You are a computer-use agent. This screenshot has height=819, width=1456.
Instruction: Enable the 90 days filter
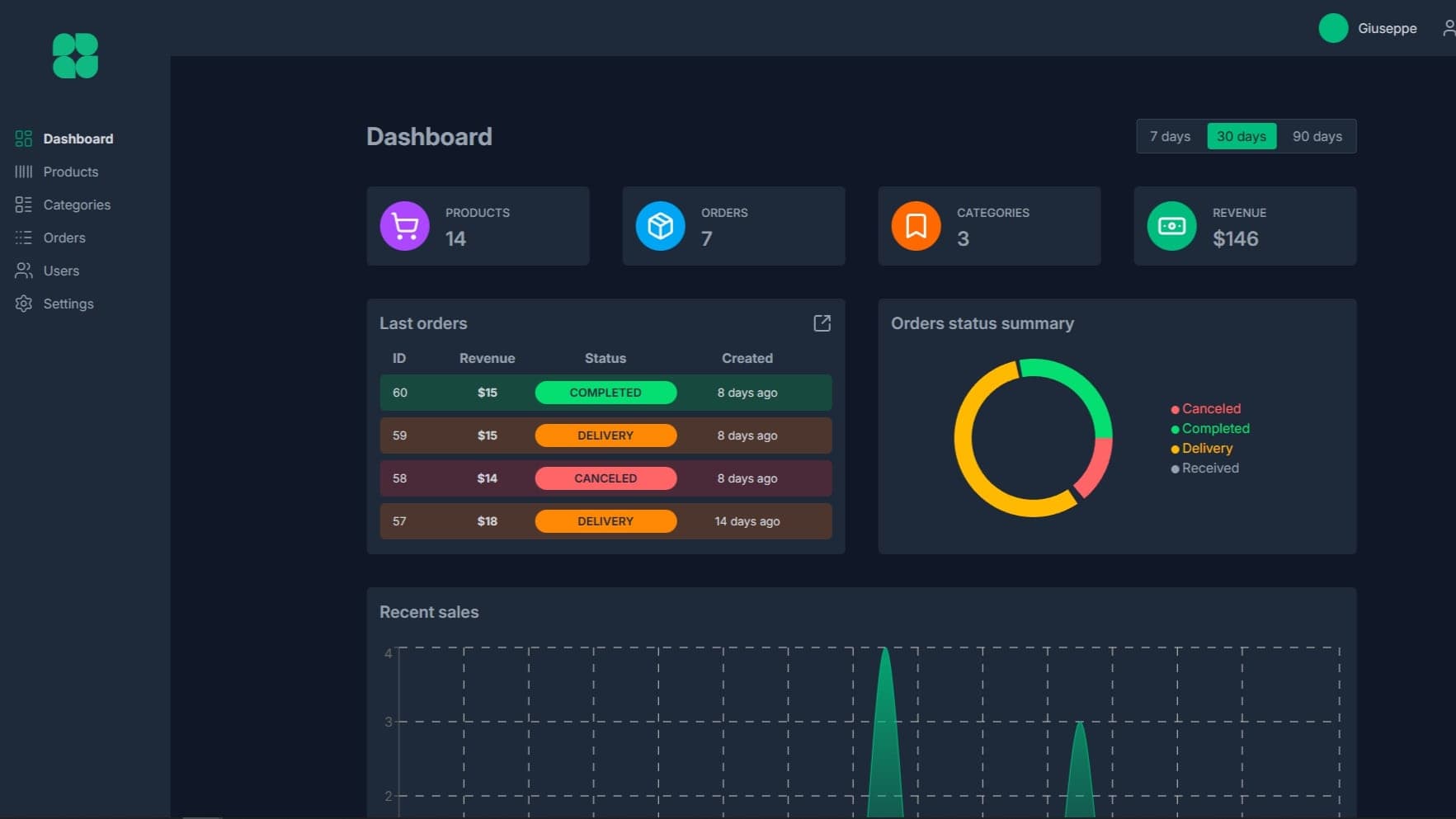(x=1317, y=136)
